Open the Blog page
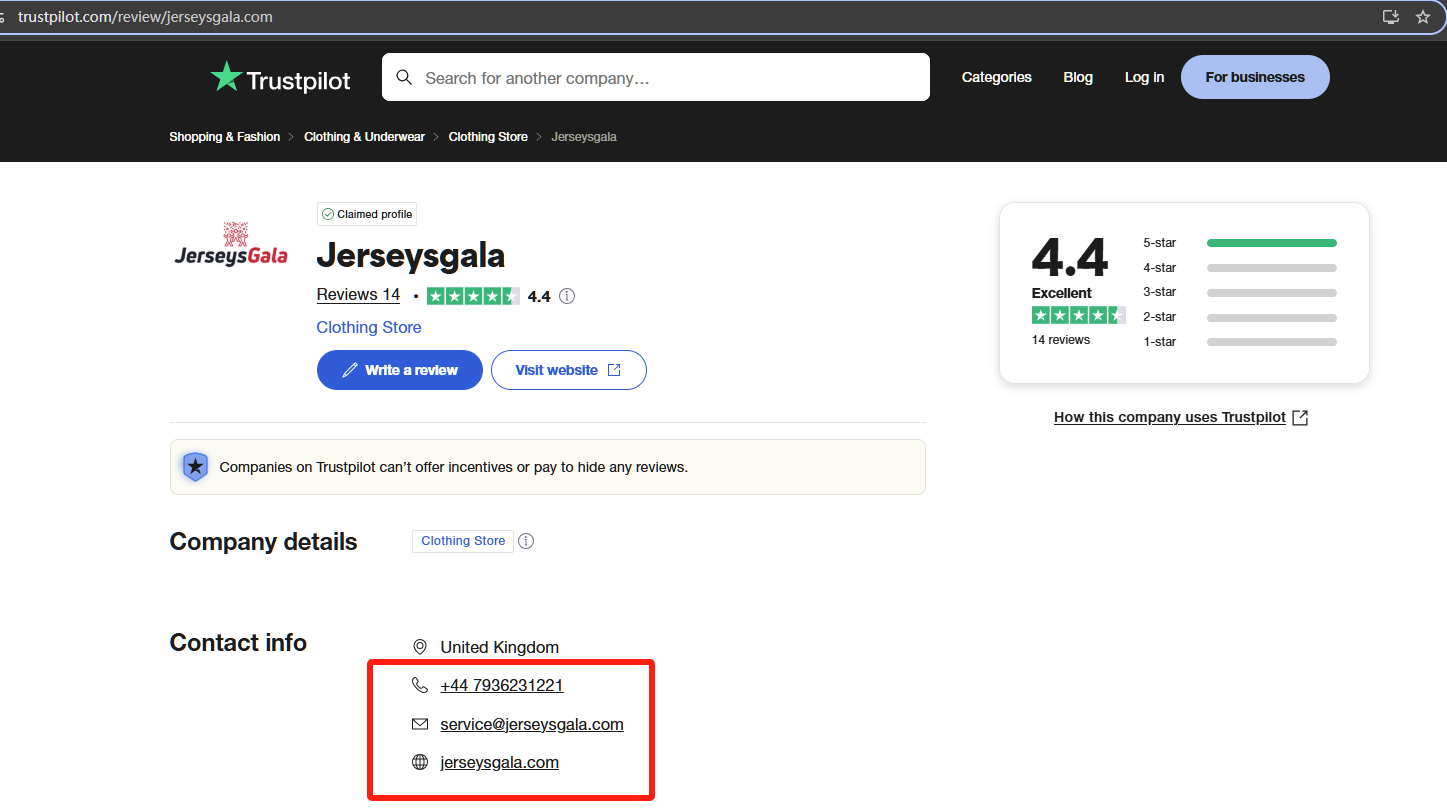 tap(1078, 77)
